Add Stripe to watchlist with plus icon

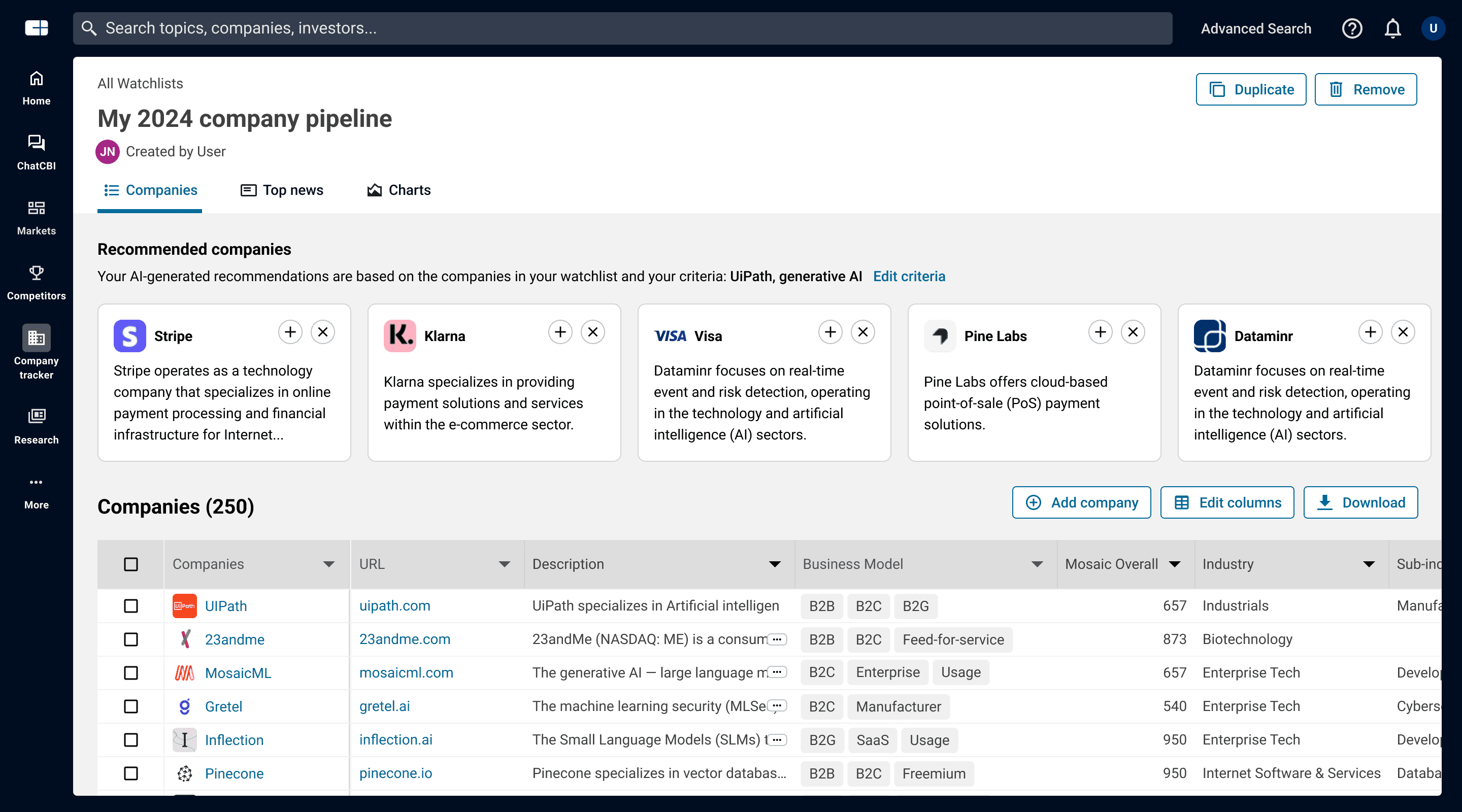tap(290, 332)
